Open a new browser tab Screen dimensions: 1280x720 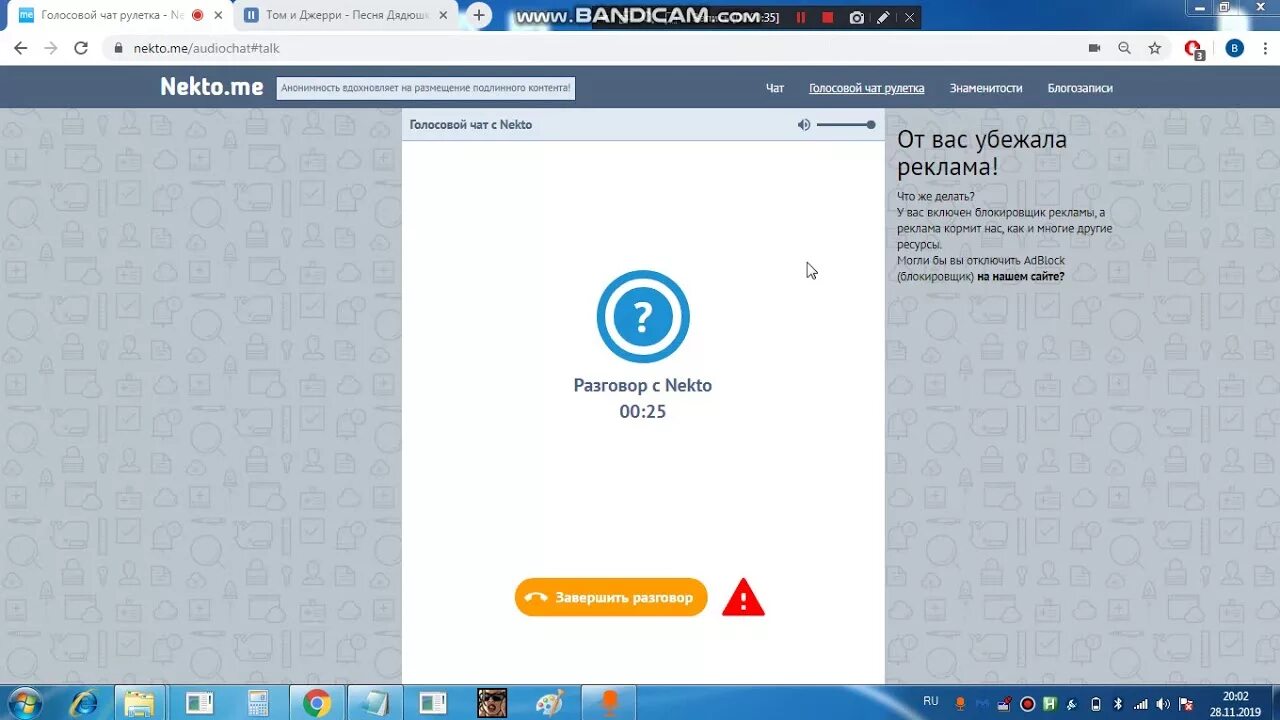click(x=479, y=15)
